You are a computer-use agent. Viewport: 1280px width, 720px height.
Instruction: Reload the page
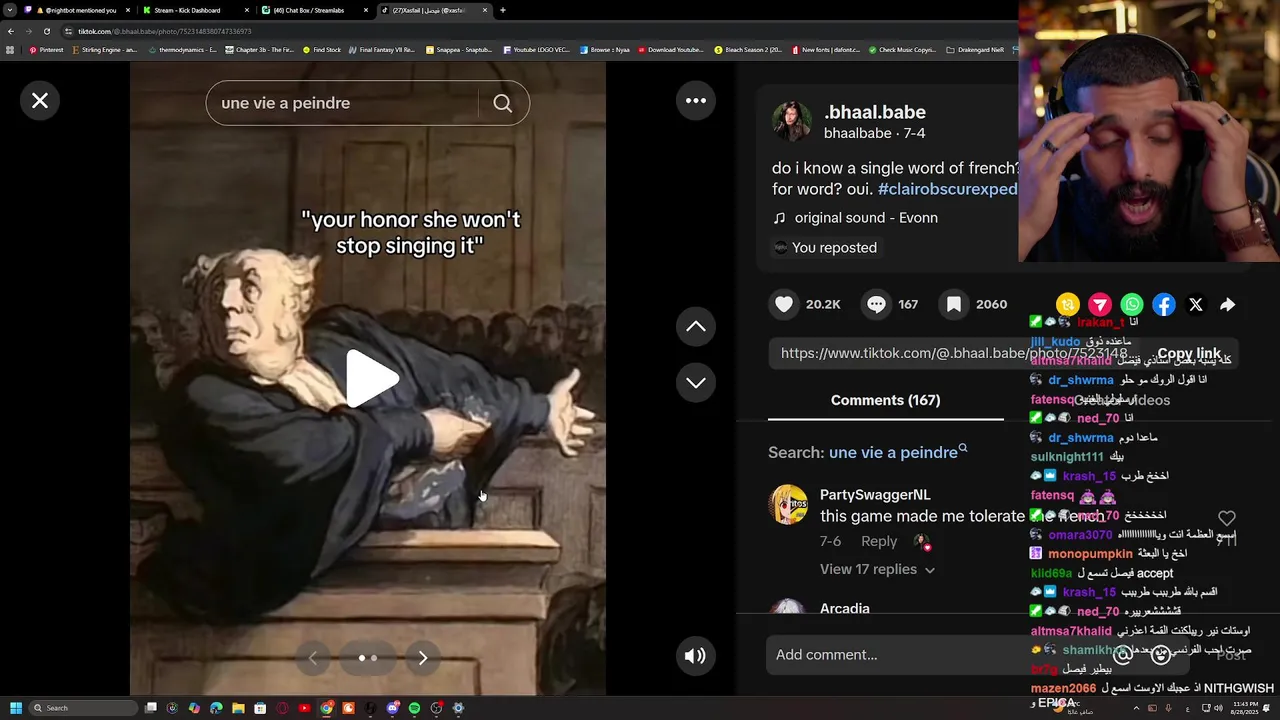coord(46,31)
